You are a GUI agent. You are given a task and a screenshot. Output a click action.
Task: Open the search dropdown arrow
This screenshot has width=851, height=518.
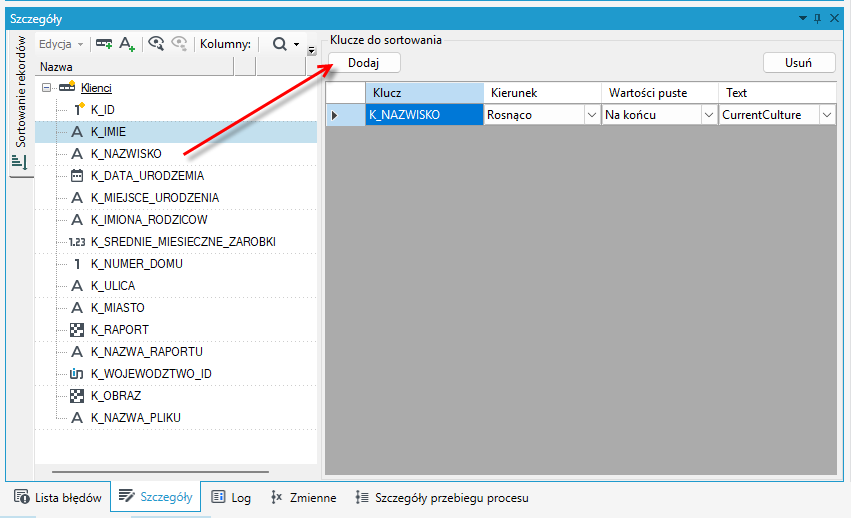[x=296, y=45]
